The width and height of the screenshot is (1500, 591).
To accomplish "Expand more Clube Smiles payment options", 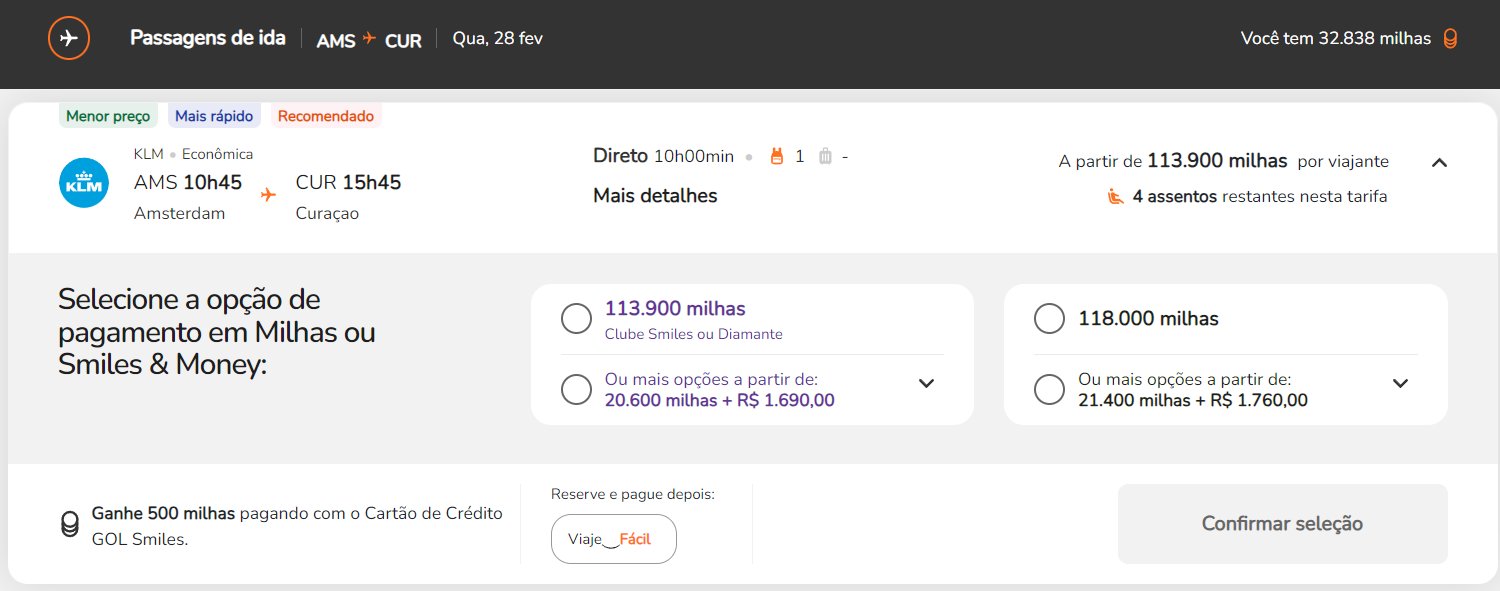I will (x=927, y=383).
